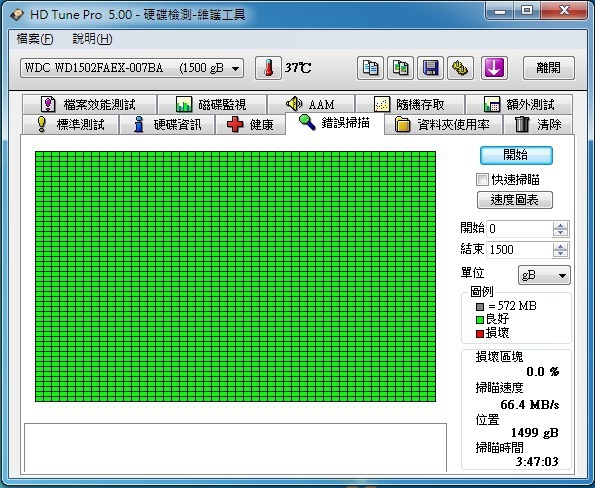Expand the 單位 gB unit dropdown
The width and height of the screenshot is (595, 488).
[x=544, y=275]
